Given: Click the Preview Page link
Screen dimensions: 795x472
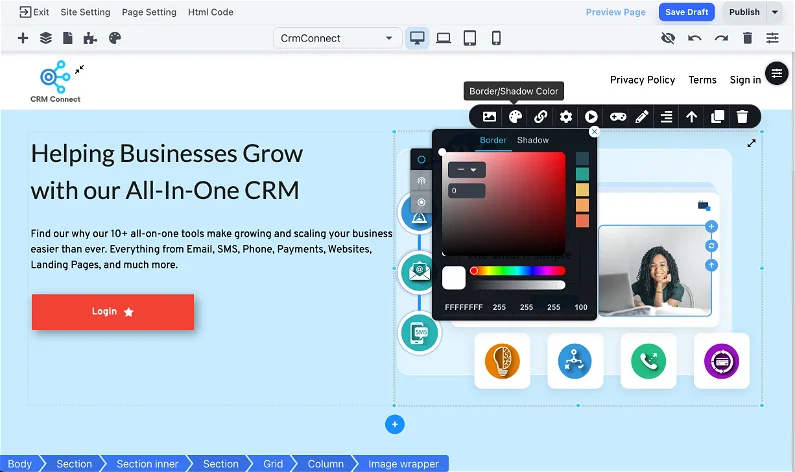Looking at the screenshot, I should (x=615, y=12).
